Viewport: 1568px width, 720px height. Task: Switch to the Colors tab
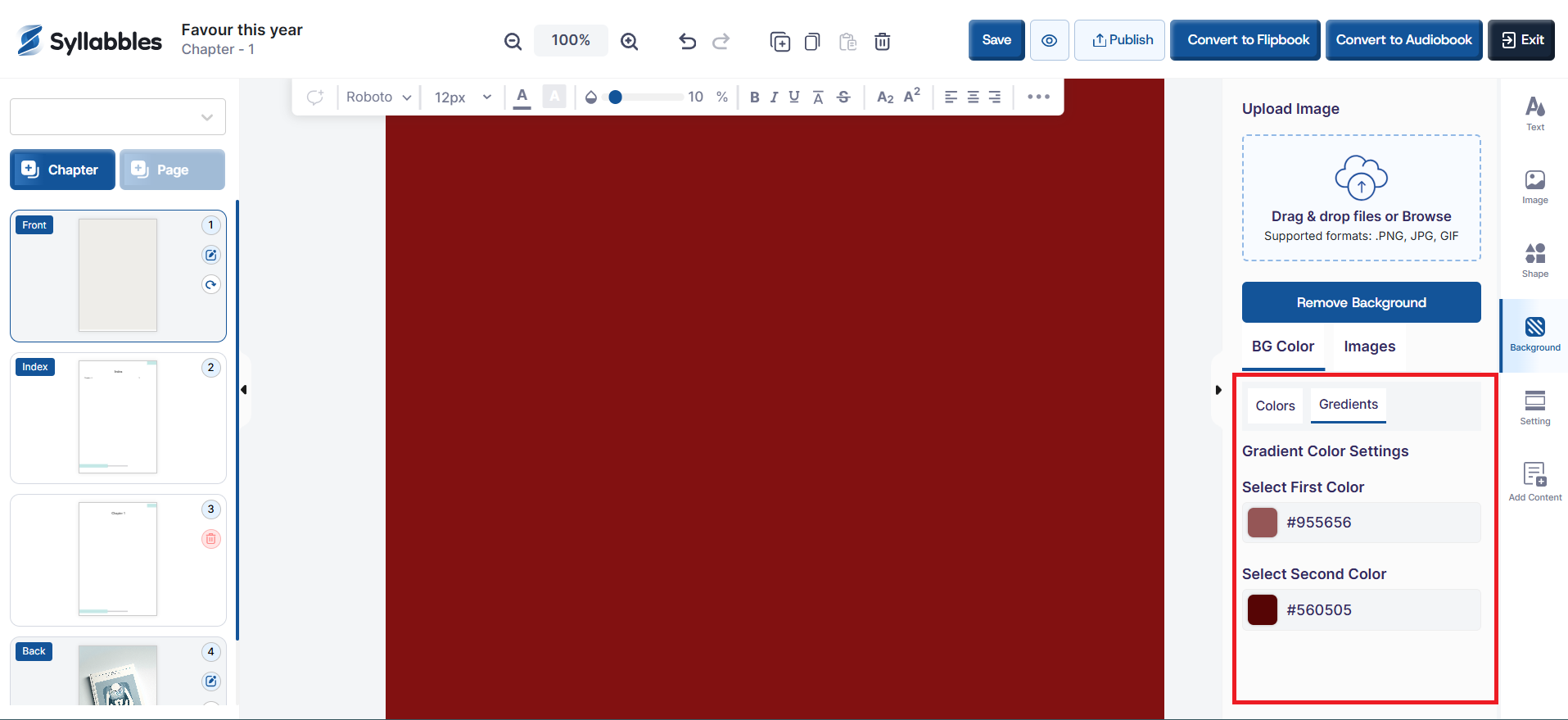click(1275, 405)
